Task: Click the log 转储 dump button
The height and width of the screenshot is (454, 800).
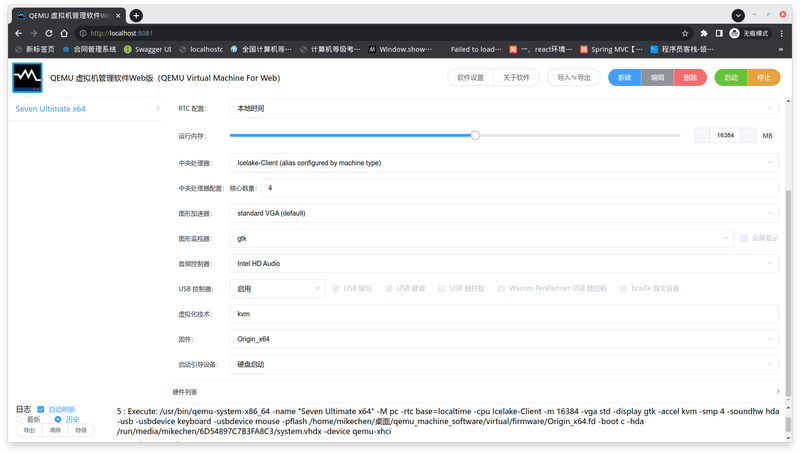Action: point(81,430)
